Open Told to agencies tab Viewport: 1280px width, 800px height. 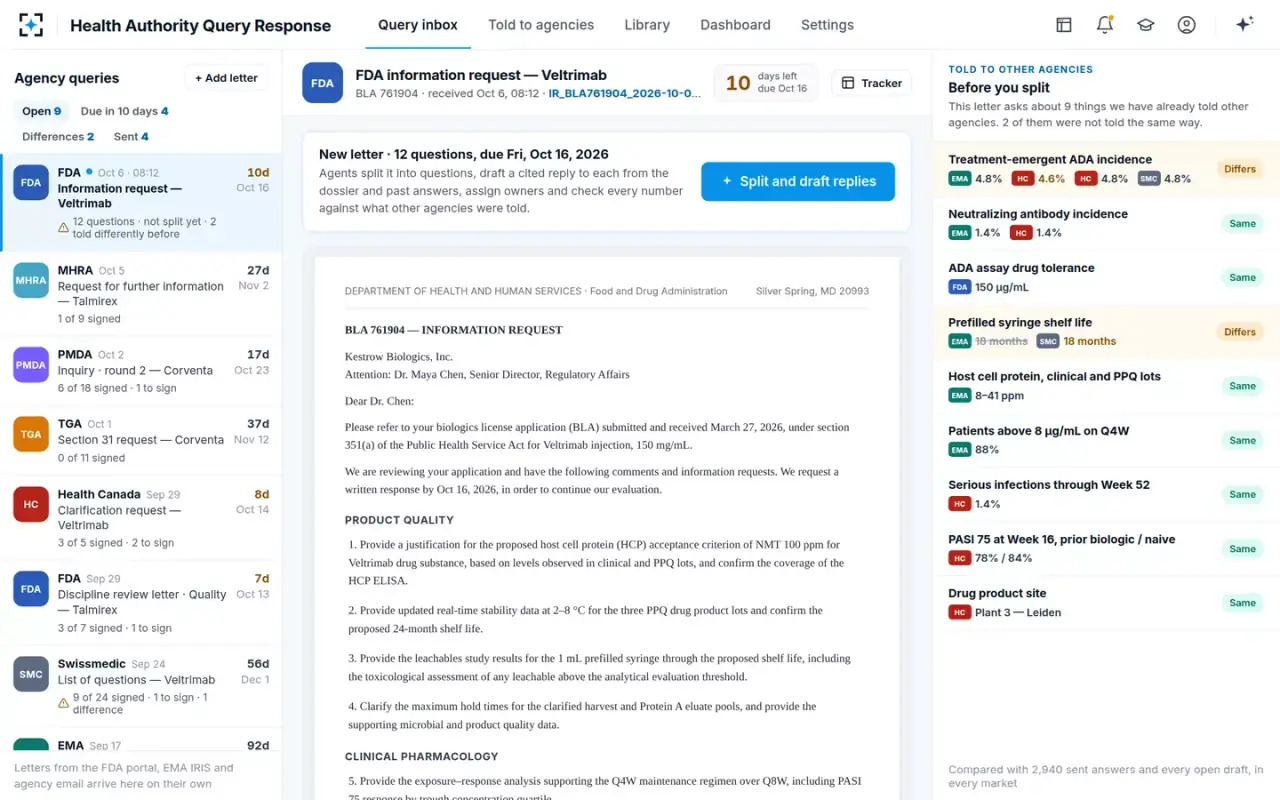[x=541, y=25]
